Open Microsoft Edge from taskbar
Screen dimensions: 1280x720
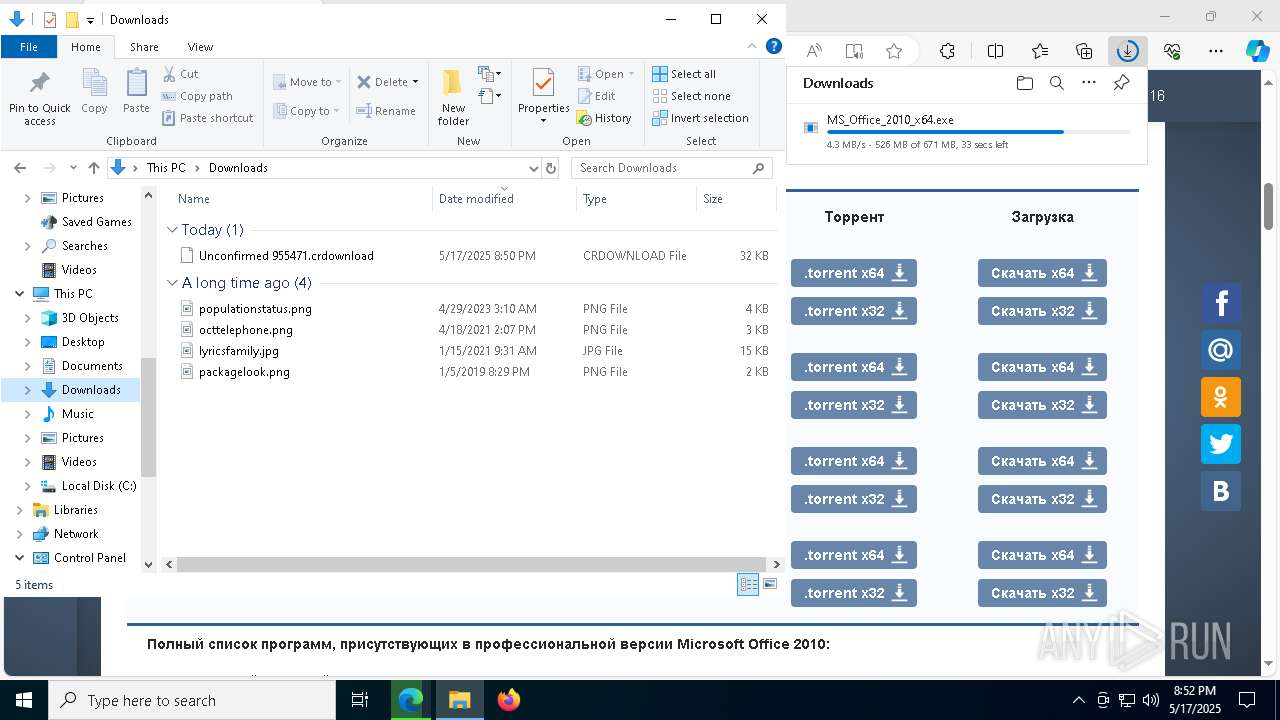(411, 700)
